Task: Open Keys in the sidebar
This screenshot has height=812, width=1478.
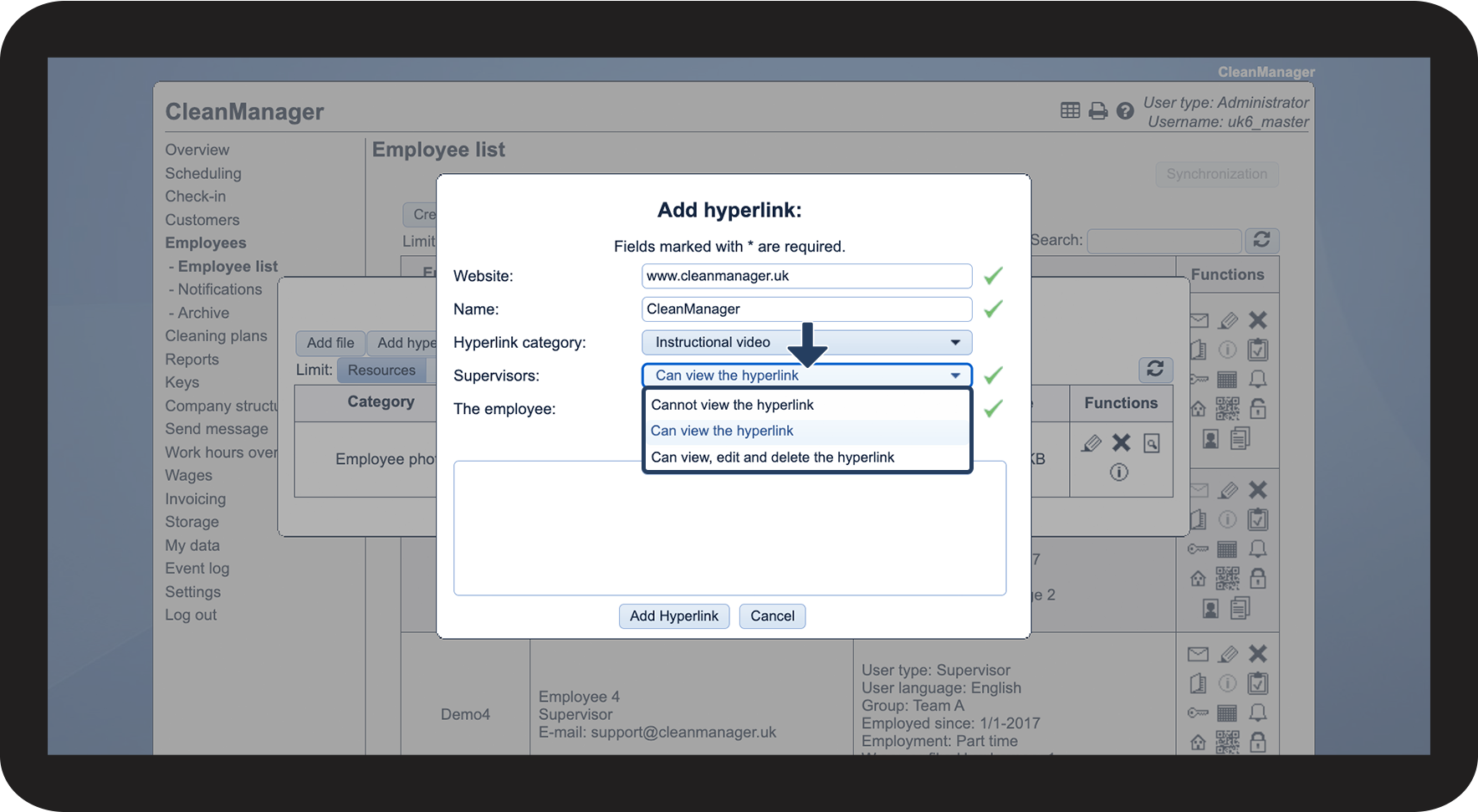Action: tap(182, 382)
